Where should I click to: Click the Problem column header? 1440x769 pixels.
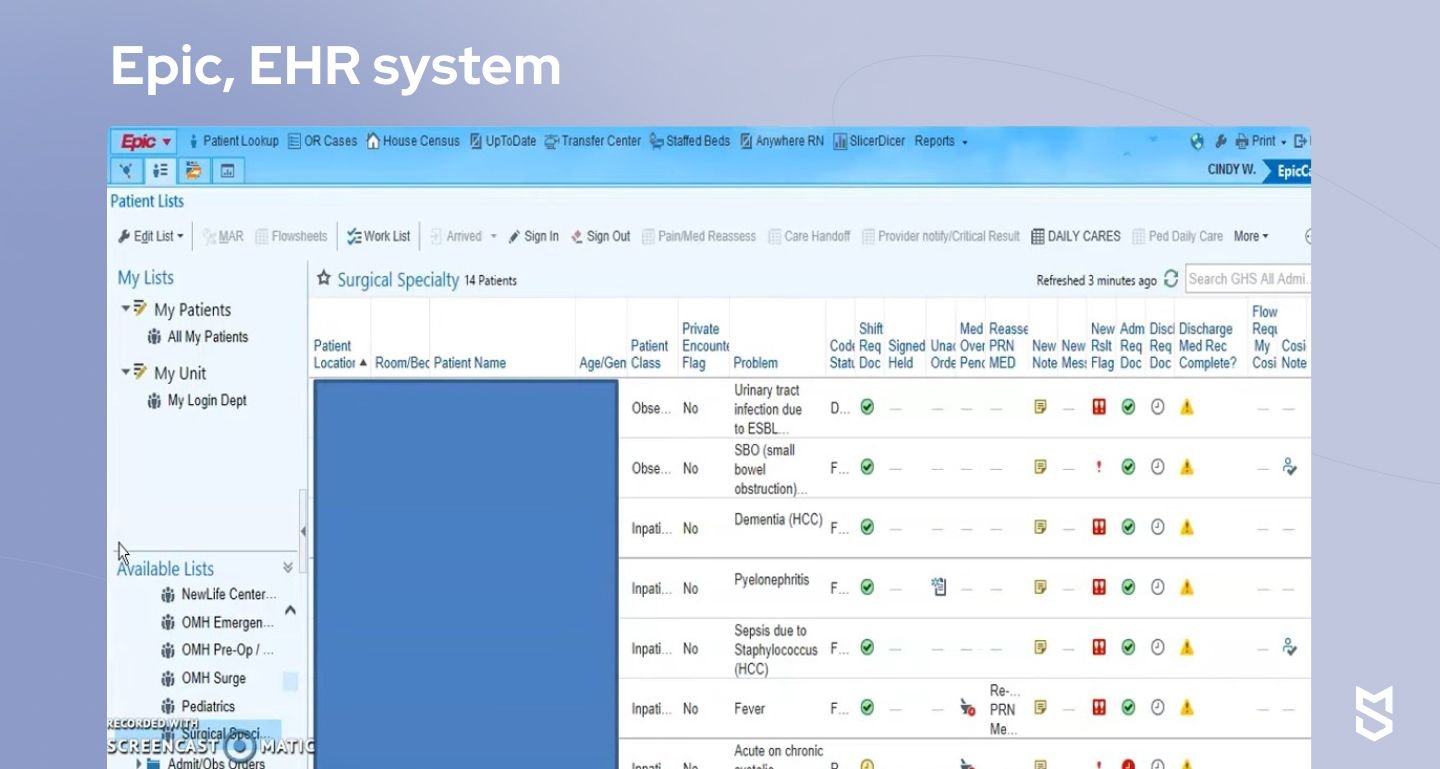[755, 363]
